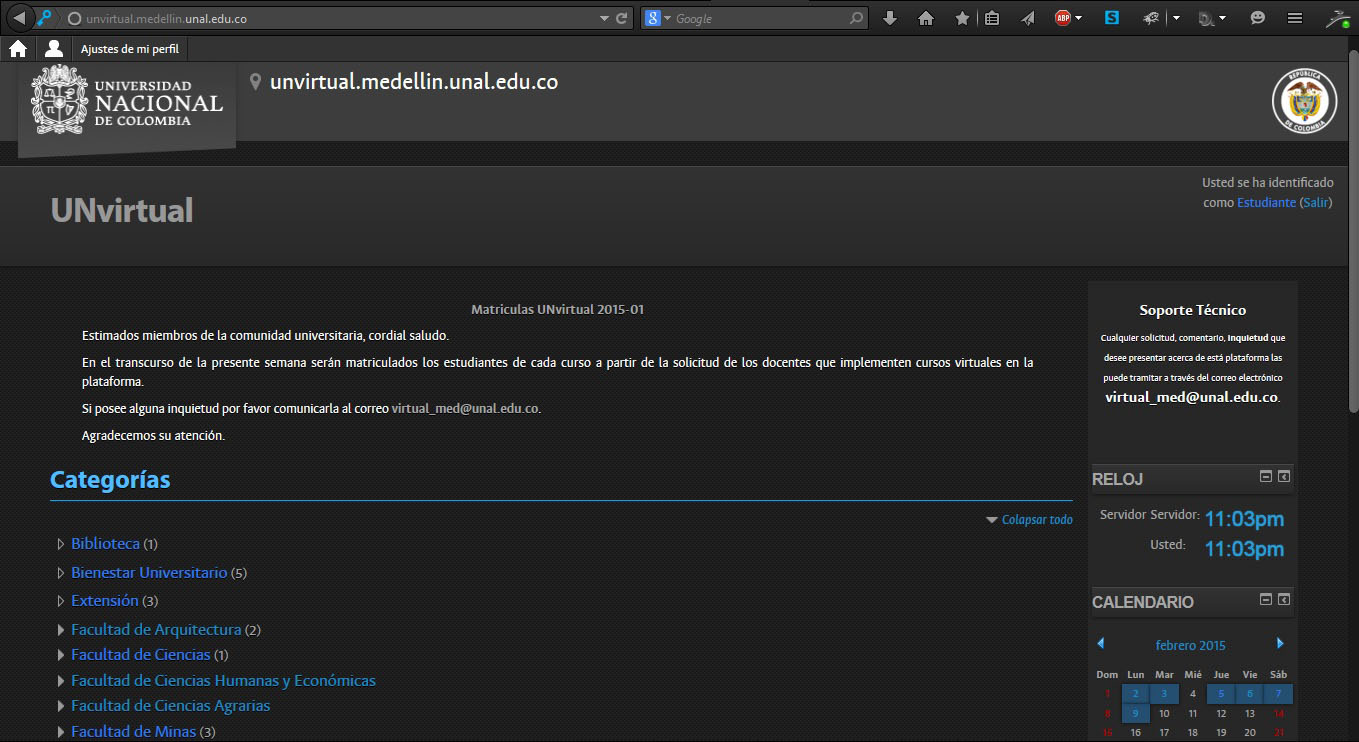Click the virtual_med@unal.edu.co link in announcement
The image size is (1359, 742).
465,408
